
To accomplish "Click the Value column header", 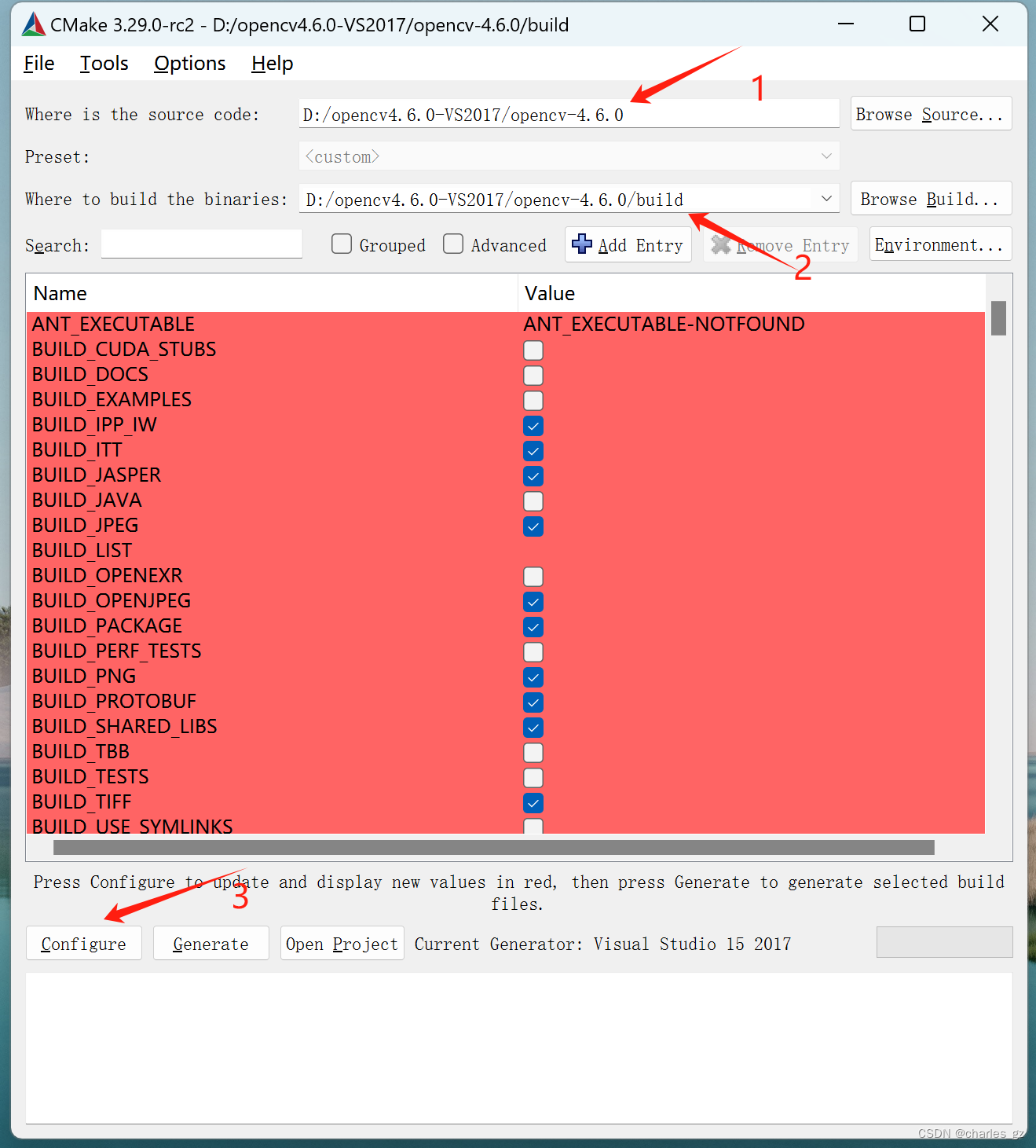I will tap(752, 293).
